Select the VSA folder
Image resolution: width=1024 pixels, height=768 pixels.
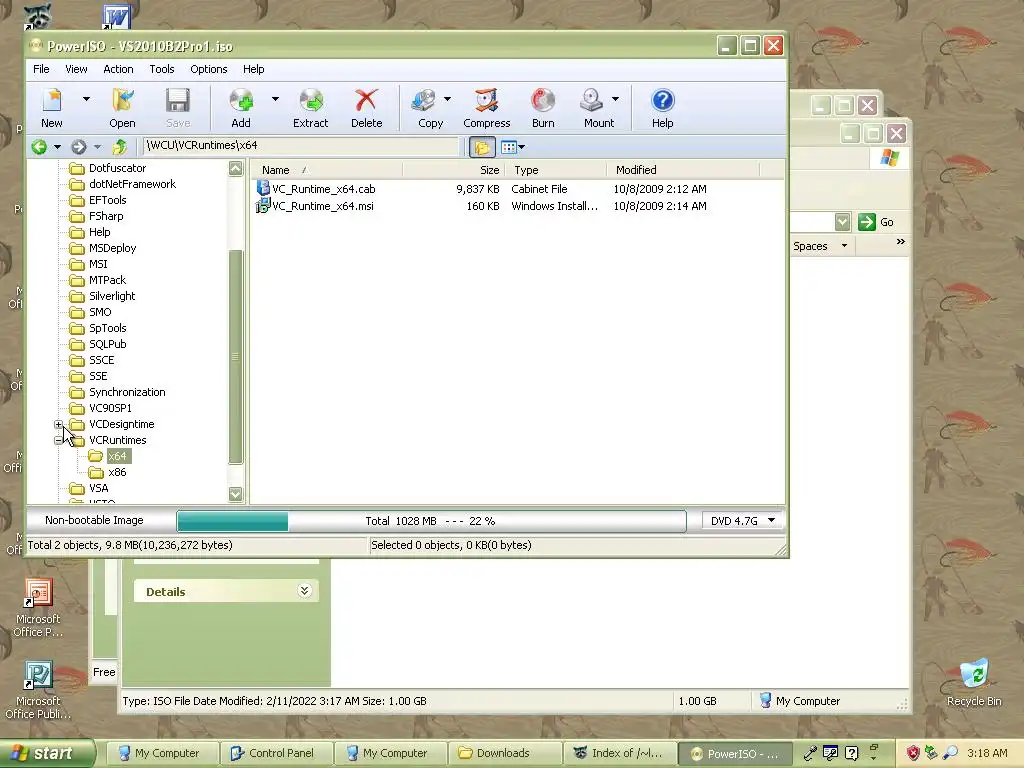98,488
